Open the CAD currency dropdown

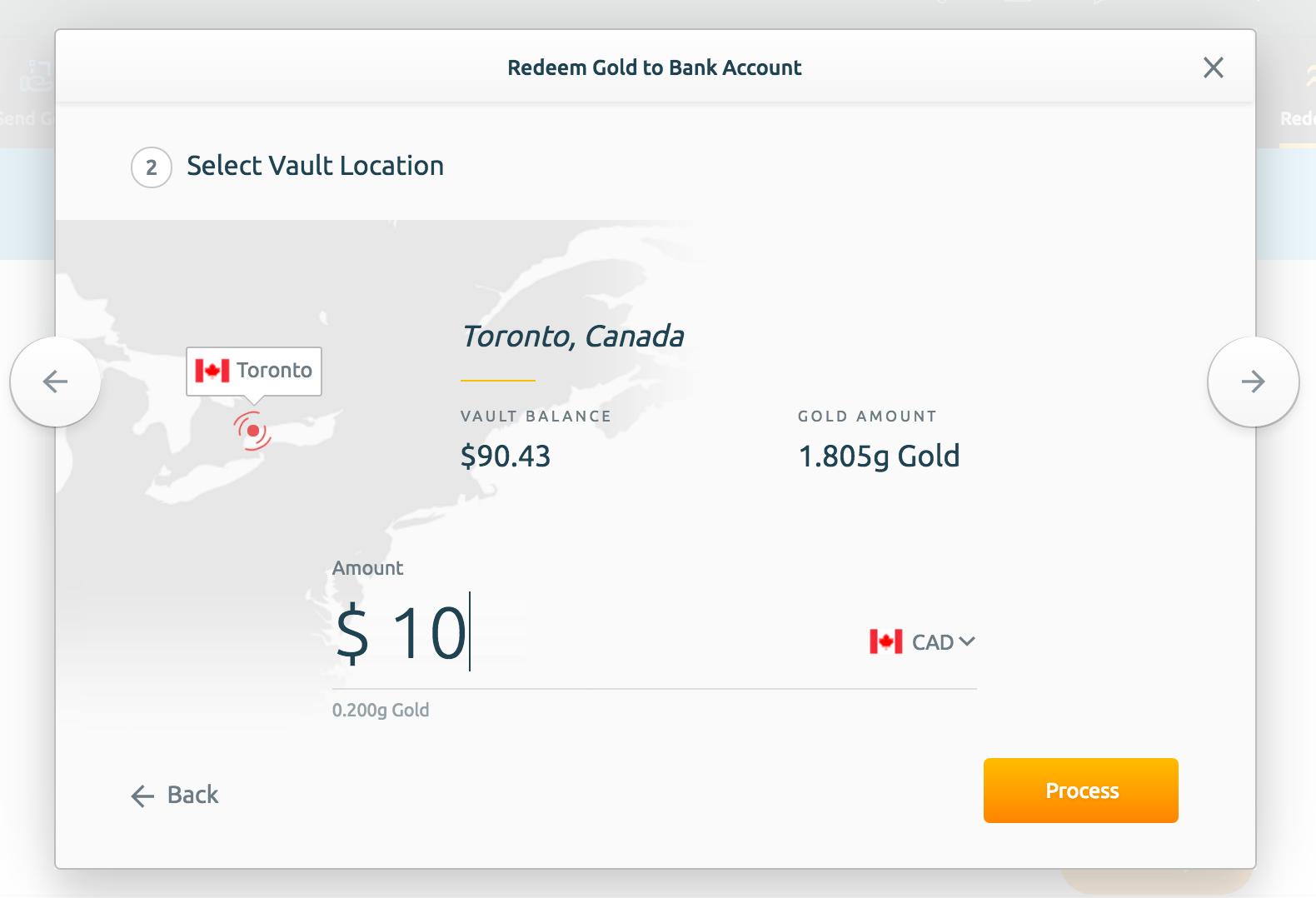click(922, 641)
